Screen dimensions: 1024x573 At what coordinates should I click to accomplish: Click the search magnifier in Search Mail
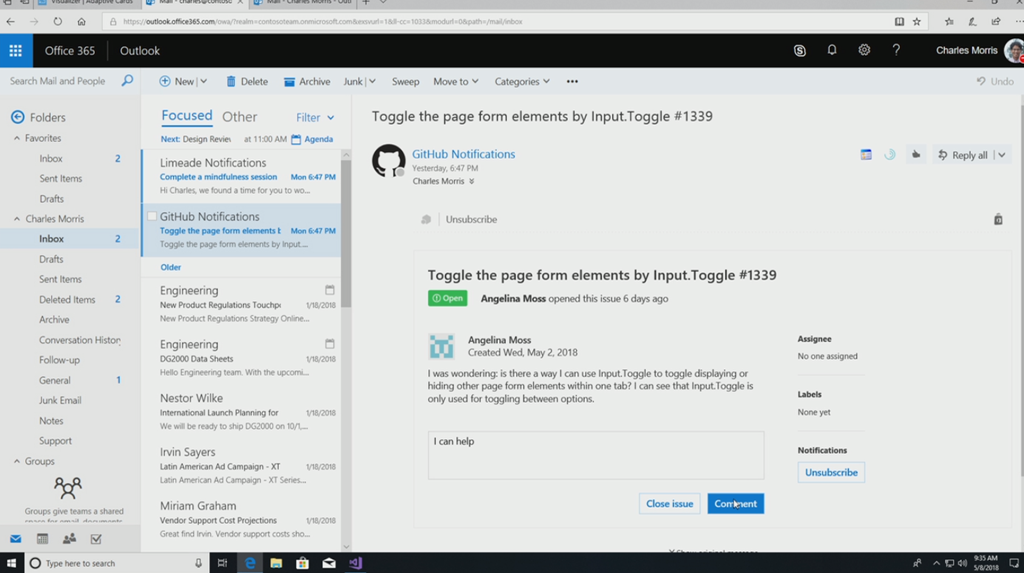pos(127,81)
